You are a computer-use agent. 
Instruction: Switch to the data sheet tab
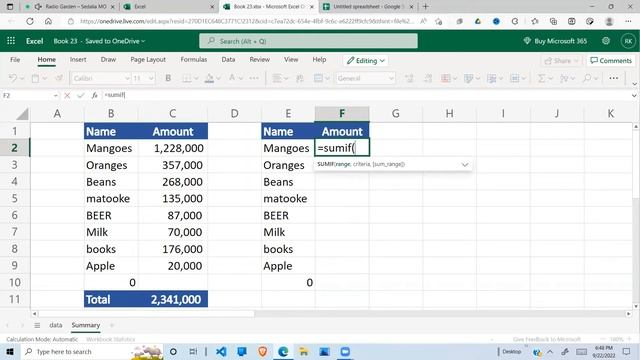click(56, 325)
